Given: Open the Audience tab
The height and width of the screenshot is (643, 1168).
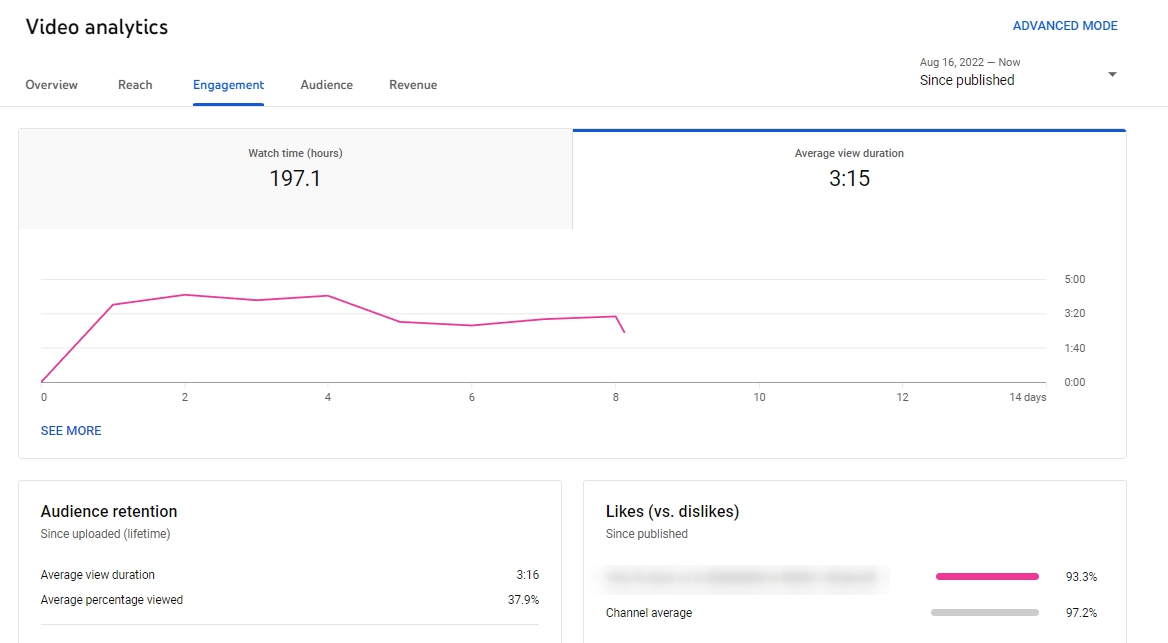Looking at the screenshot, I should (x=326, y=85).
